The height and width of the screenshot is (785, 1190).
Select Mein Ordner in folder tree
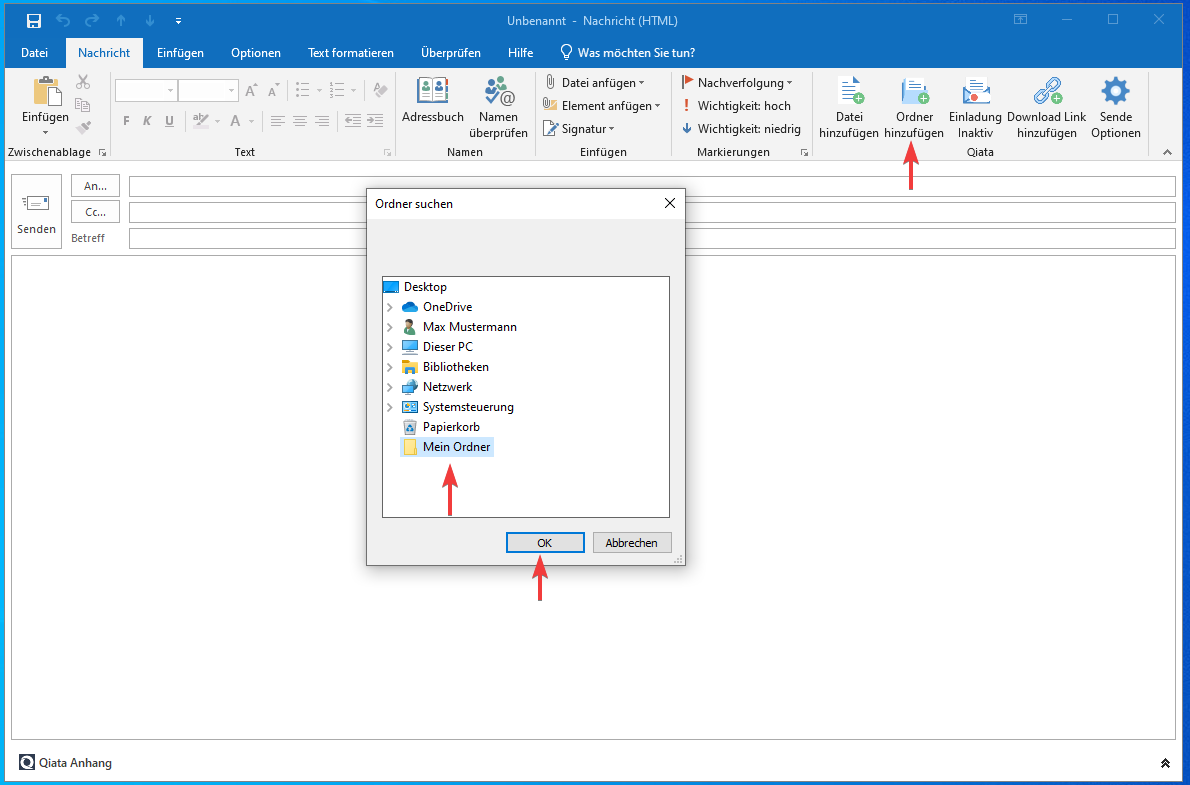coord(456,447)
